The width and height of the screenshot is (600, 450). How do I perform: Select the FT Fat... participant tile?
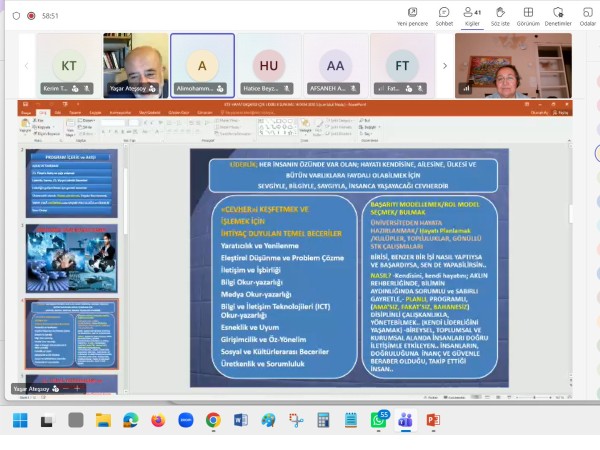pos(402,65)
